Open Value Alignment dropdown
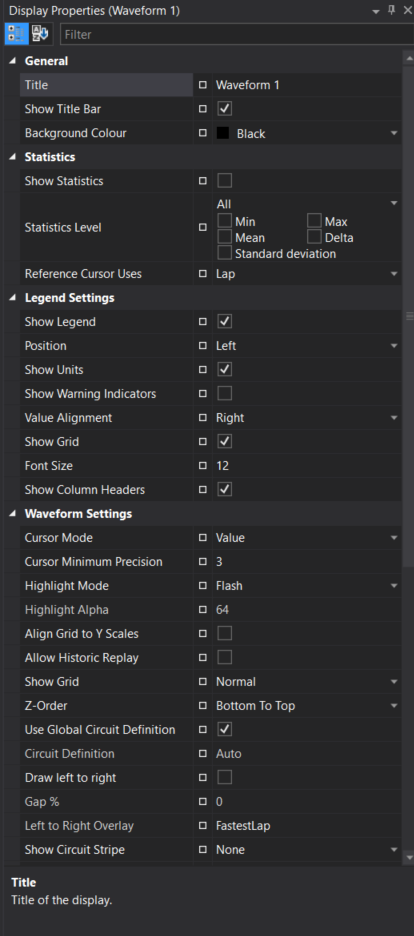 394,418
